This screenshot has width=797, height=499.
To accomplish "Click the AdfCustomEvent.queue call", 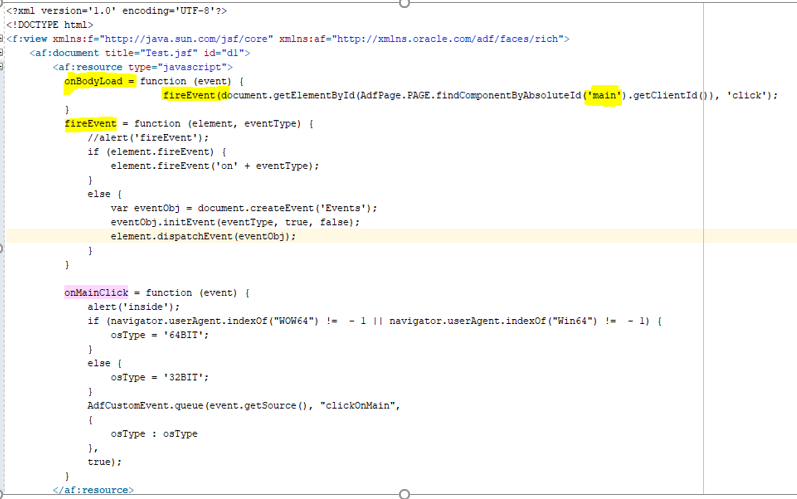I will coord(244,406).
